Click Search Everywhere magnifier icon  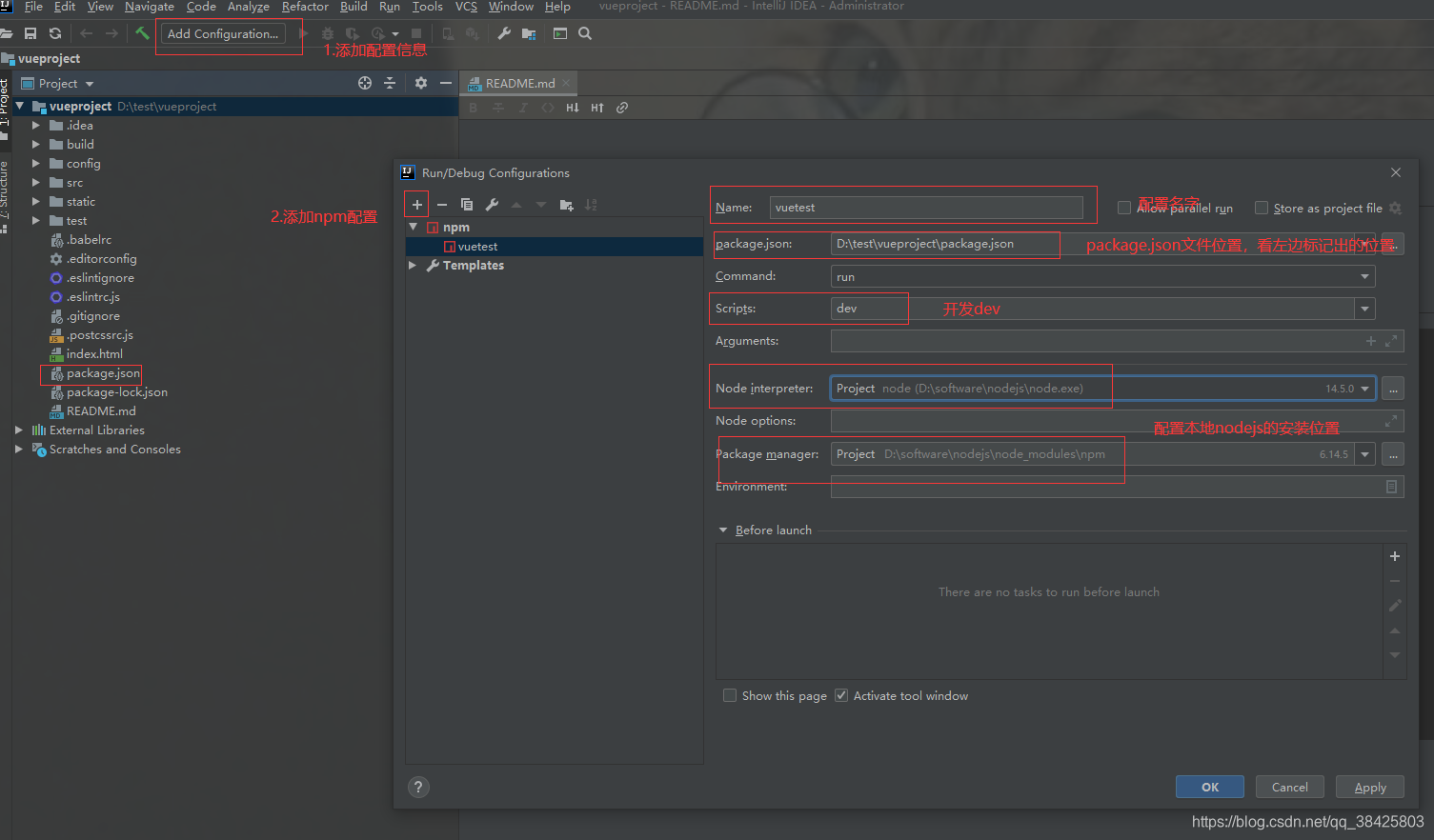pos(585,33)
